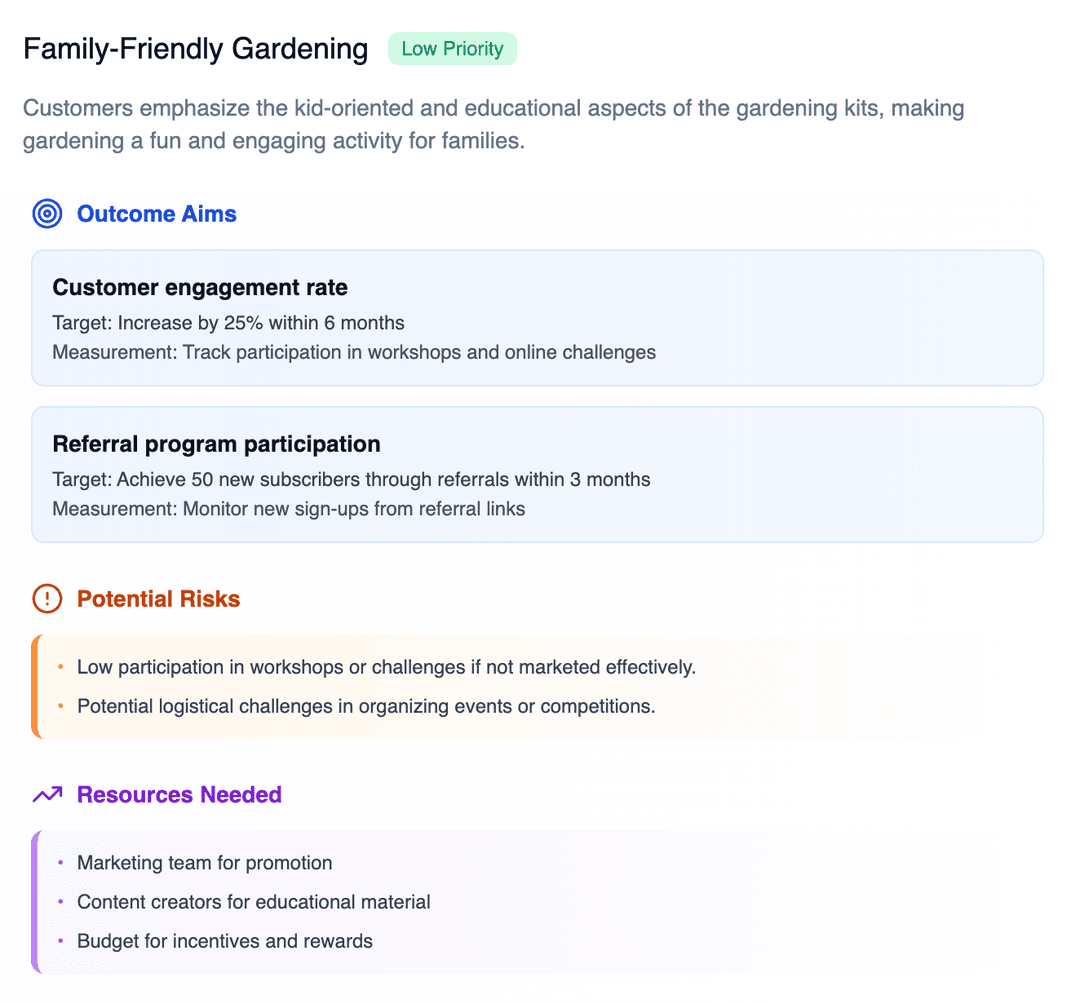
Task: Click the Resources Needed section heading
Action: click(179, 795)
